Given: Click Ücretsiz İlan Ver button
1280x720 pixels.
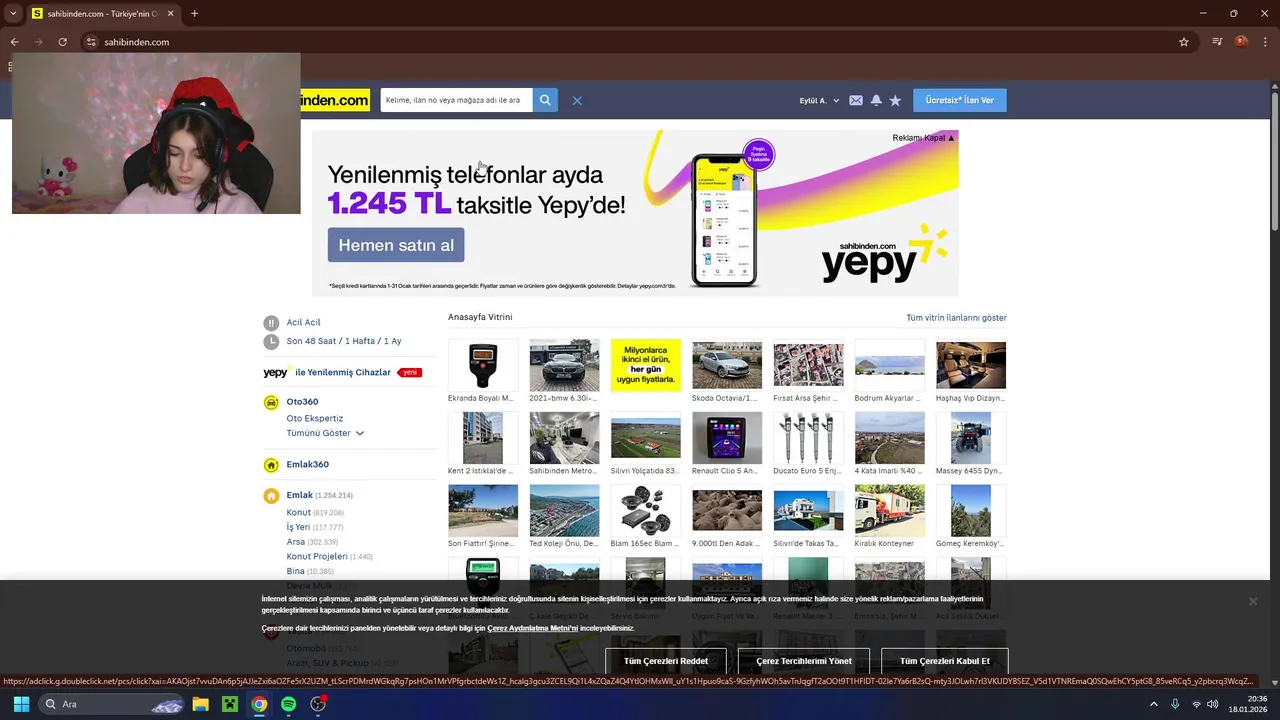Looking at the screenshot, I should 960,100.
